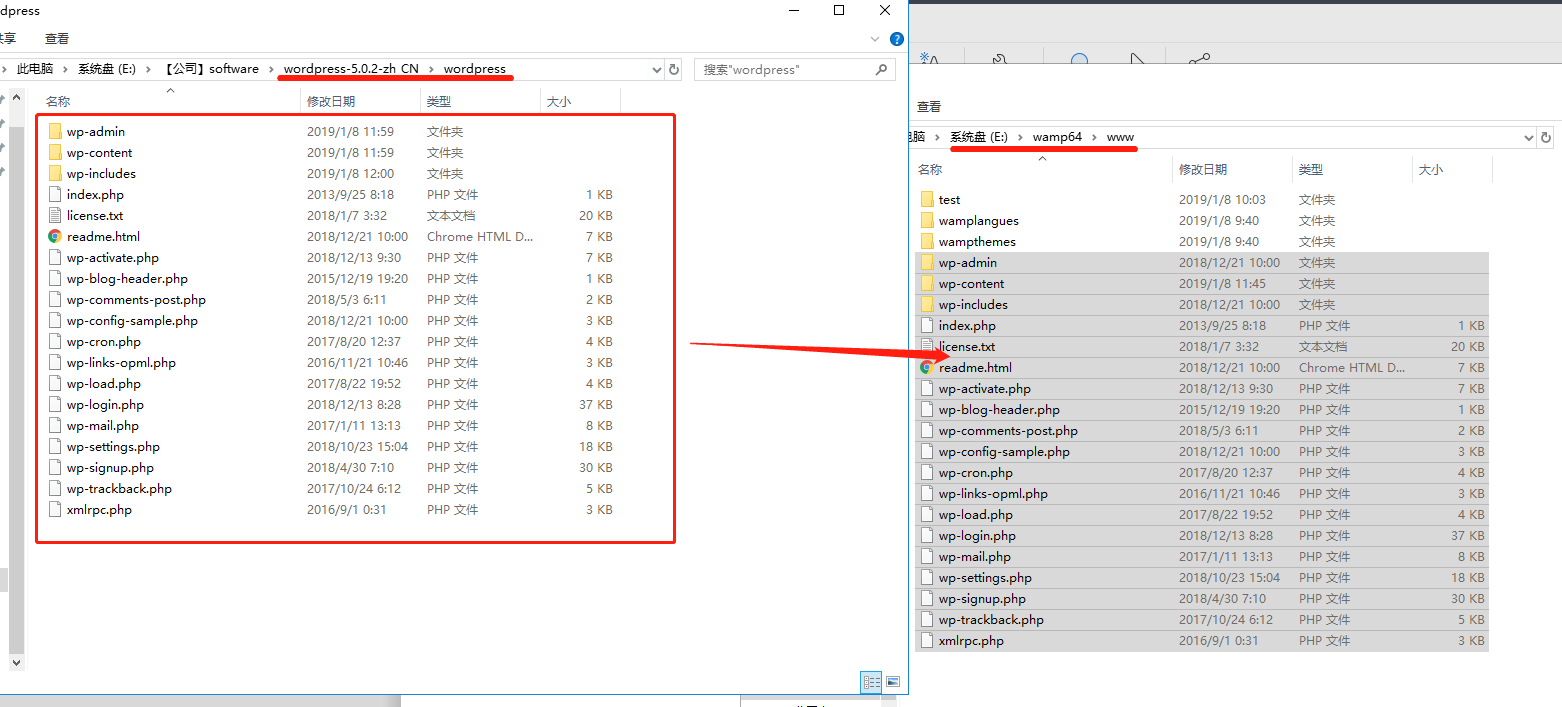Click the wamplangues folder icon in www window
Screen dimensions: 1562x707
point(927,220)
